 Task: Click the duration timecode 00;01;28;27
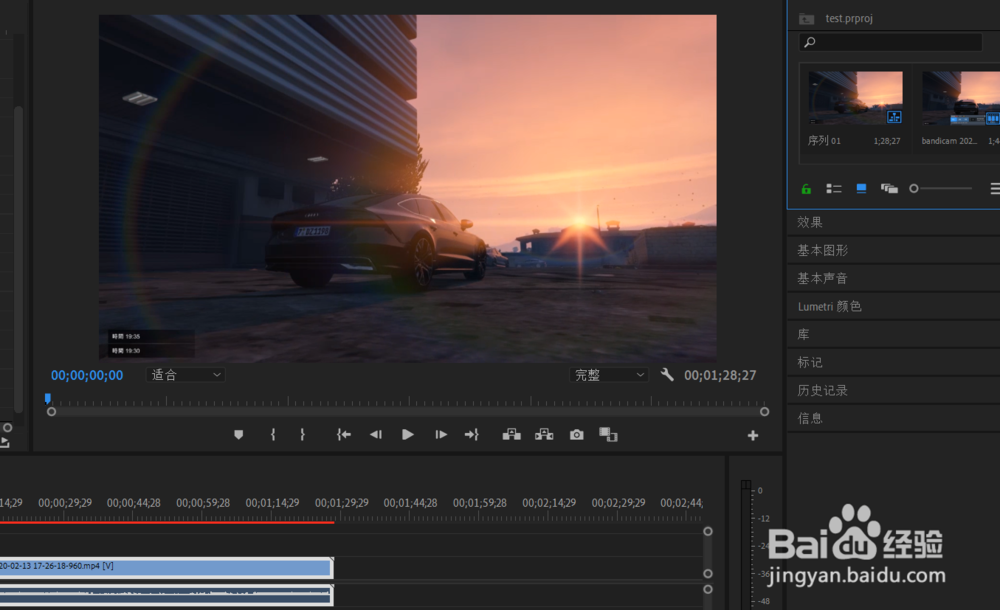click(720, 375)
